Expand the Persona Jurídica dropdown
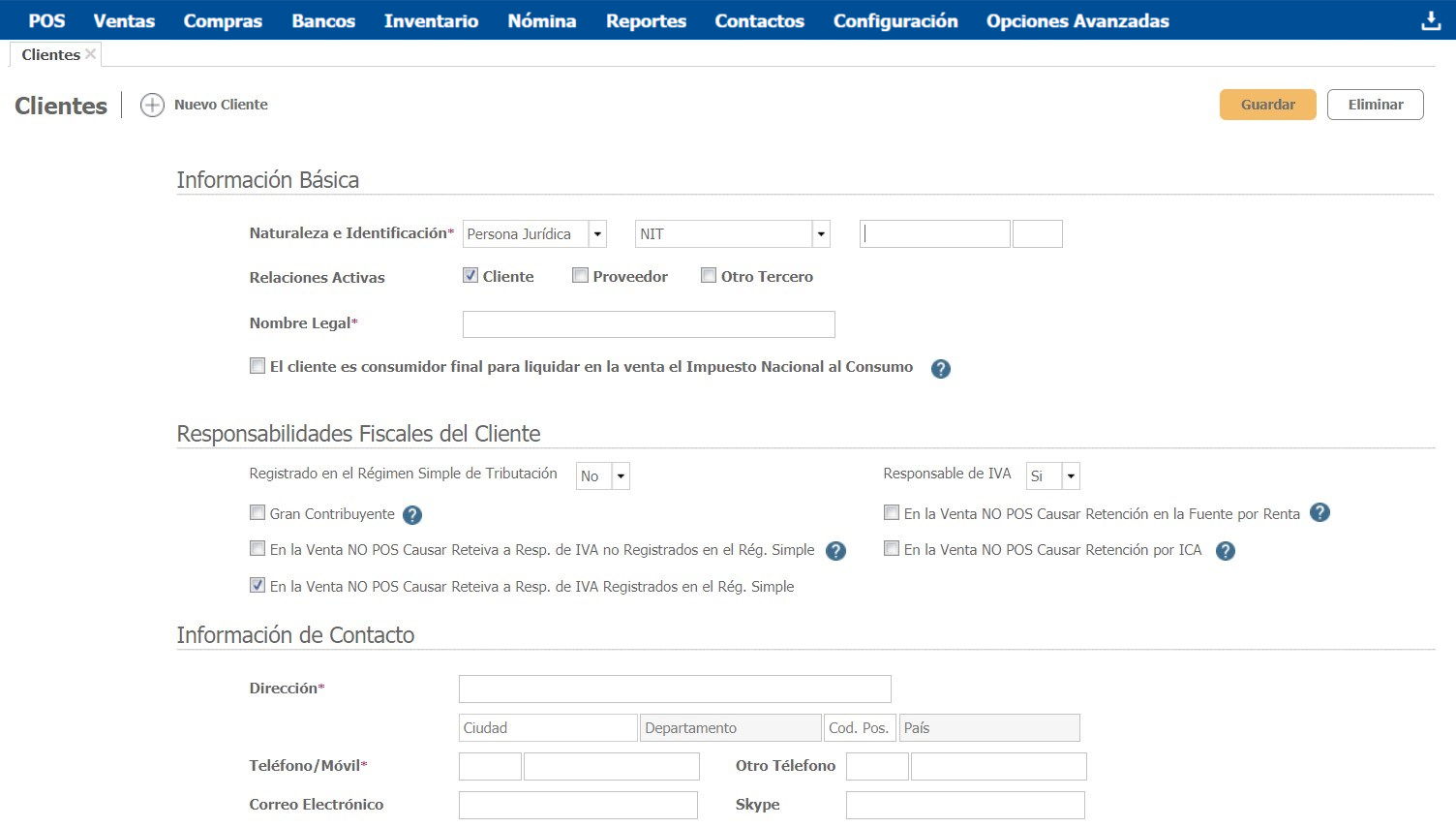Viewport: 1456px width, 827px height. 597,234
